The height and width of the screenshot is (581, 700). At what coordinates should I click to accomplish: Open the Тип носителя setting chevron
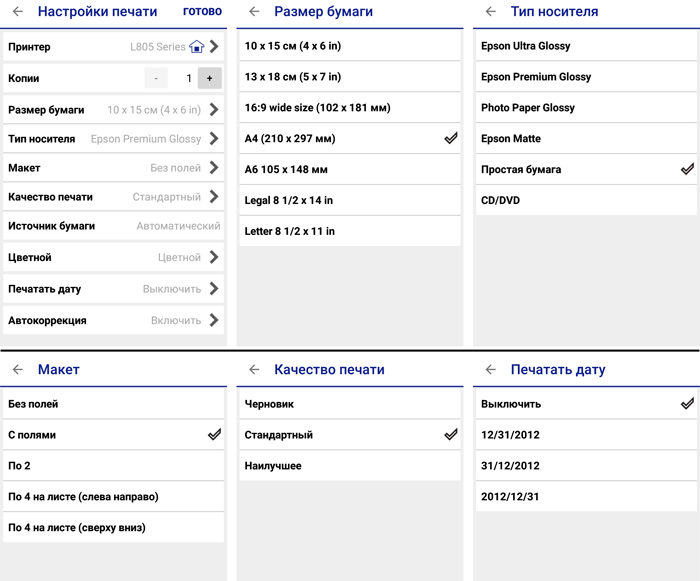[x=214, y=138]
